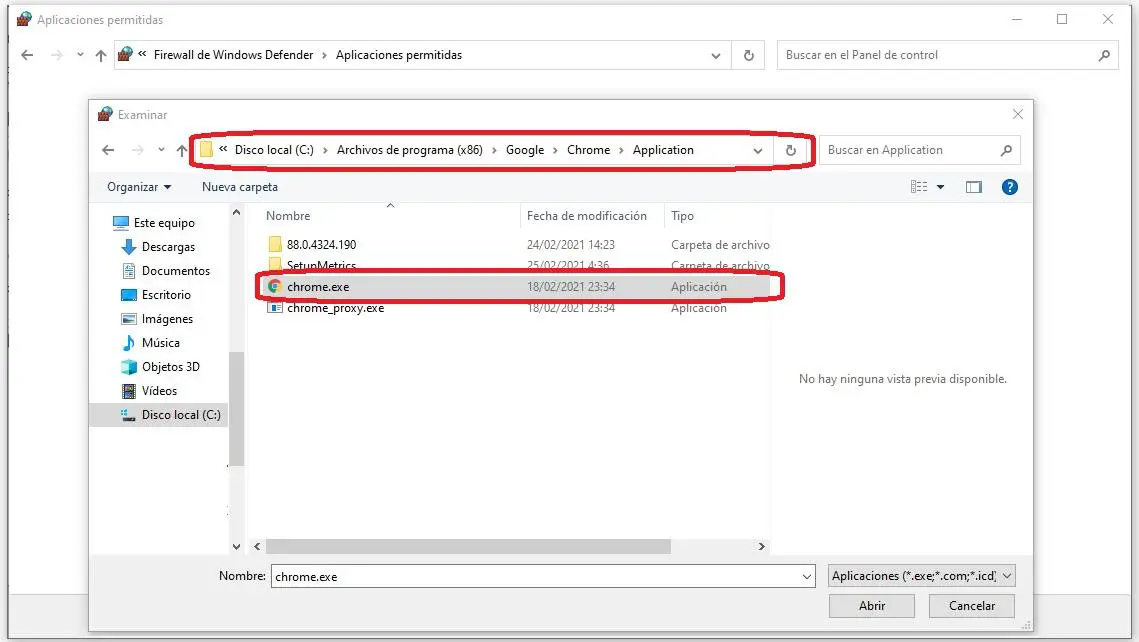Viewport: 1139px width, 642px height.
Task: Select chrome_proxy.exe file
Action: coord(336,308)
